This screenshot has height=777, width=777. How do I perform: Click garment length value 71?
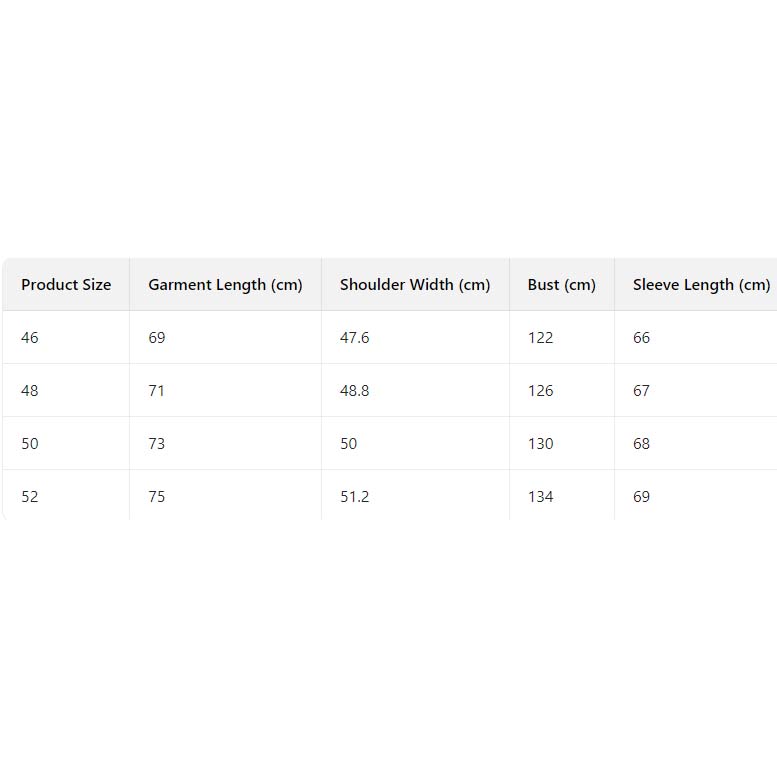(x=157, y=391)
